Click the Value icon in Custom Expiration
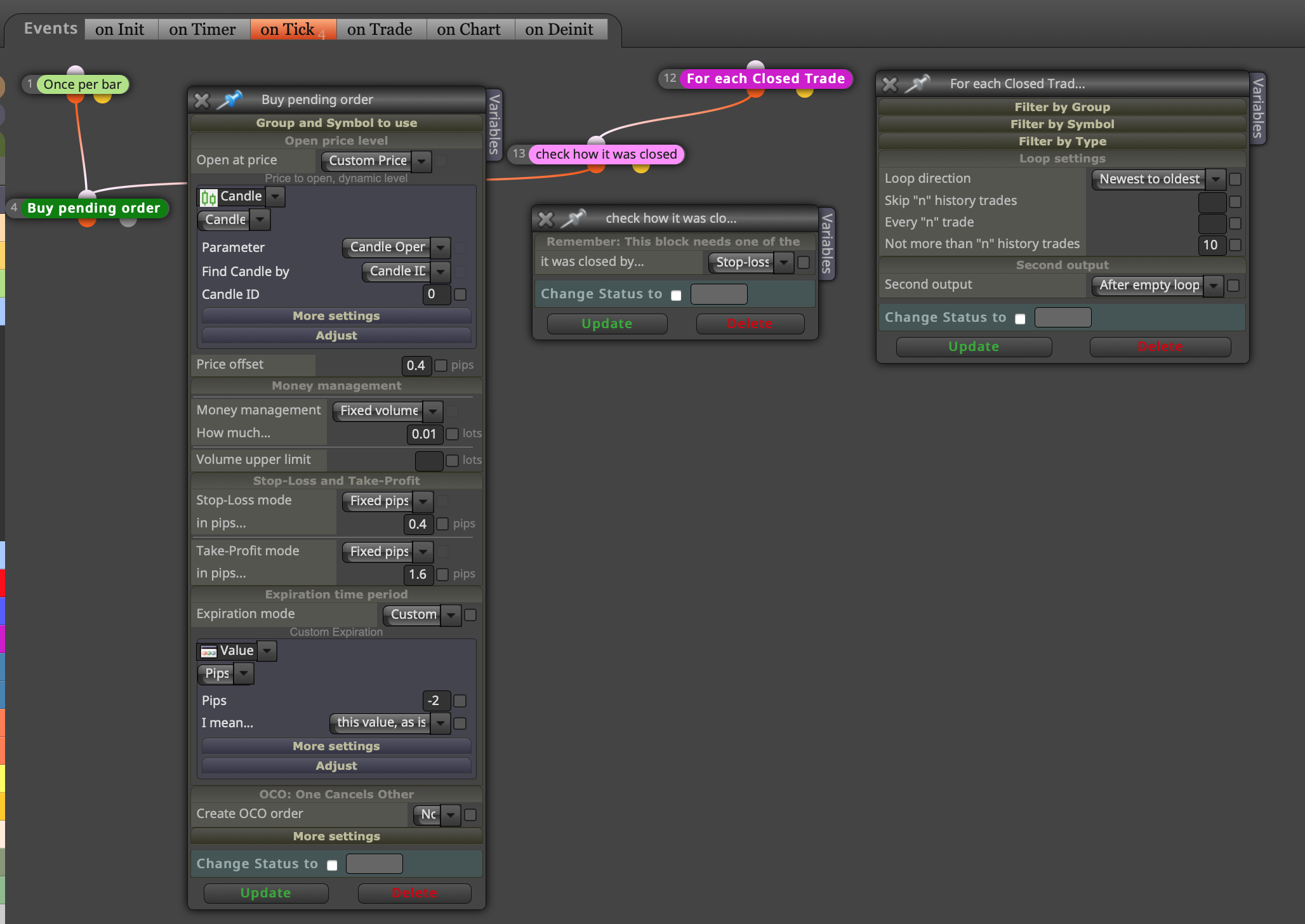Screen dimensions: 1305x924 coord(208,651)
